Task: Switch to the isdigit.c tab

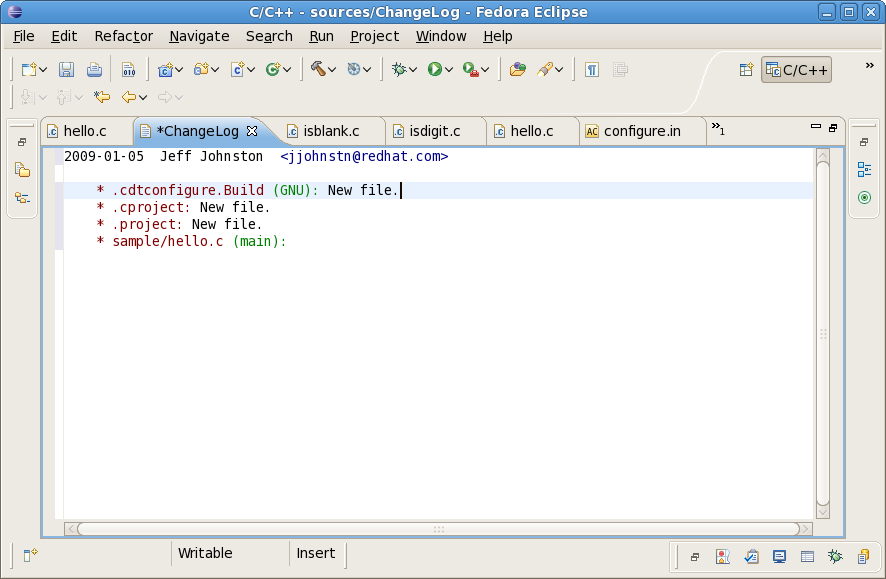Action: pos(435,131)
